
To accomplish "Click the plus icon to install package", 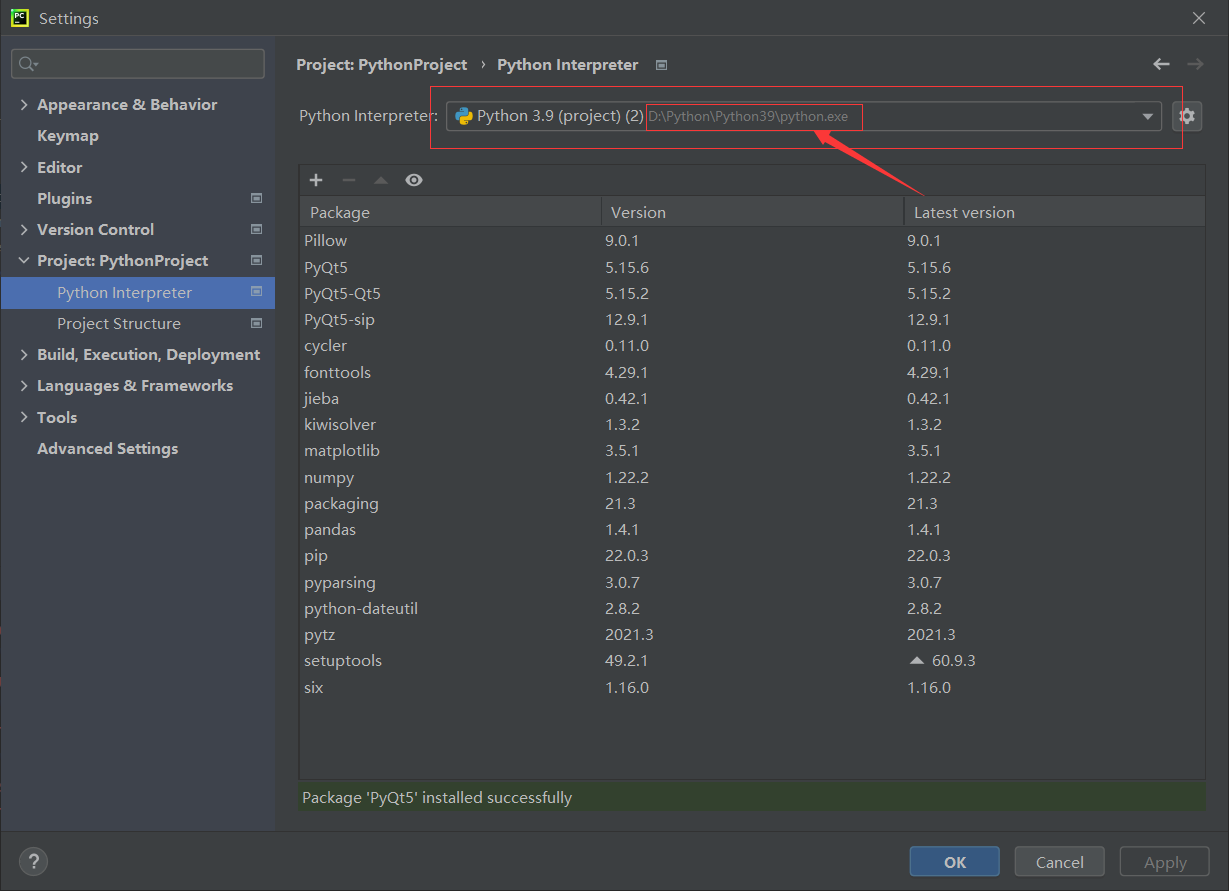I will pos(316,180).
